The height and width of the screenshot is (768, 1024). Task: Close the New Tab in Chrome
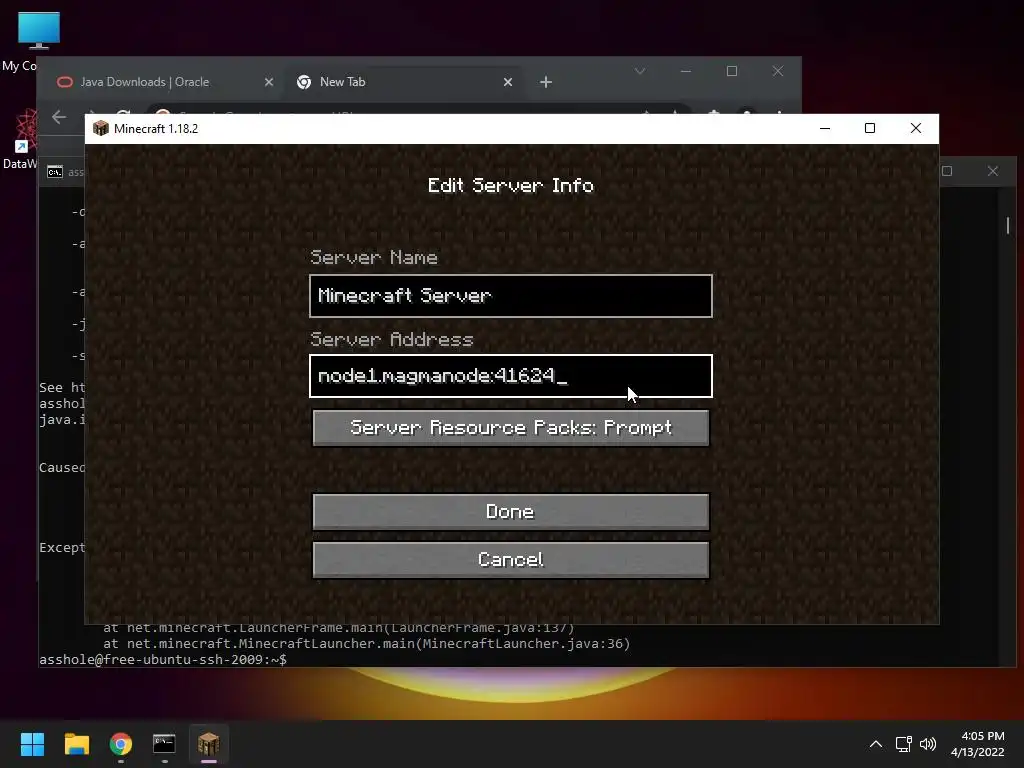[x=508, y=82]
